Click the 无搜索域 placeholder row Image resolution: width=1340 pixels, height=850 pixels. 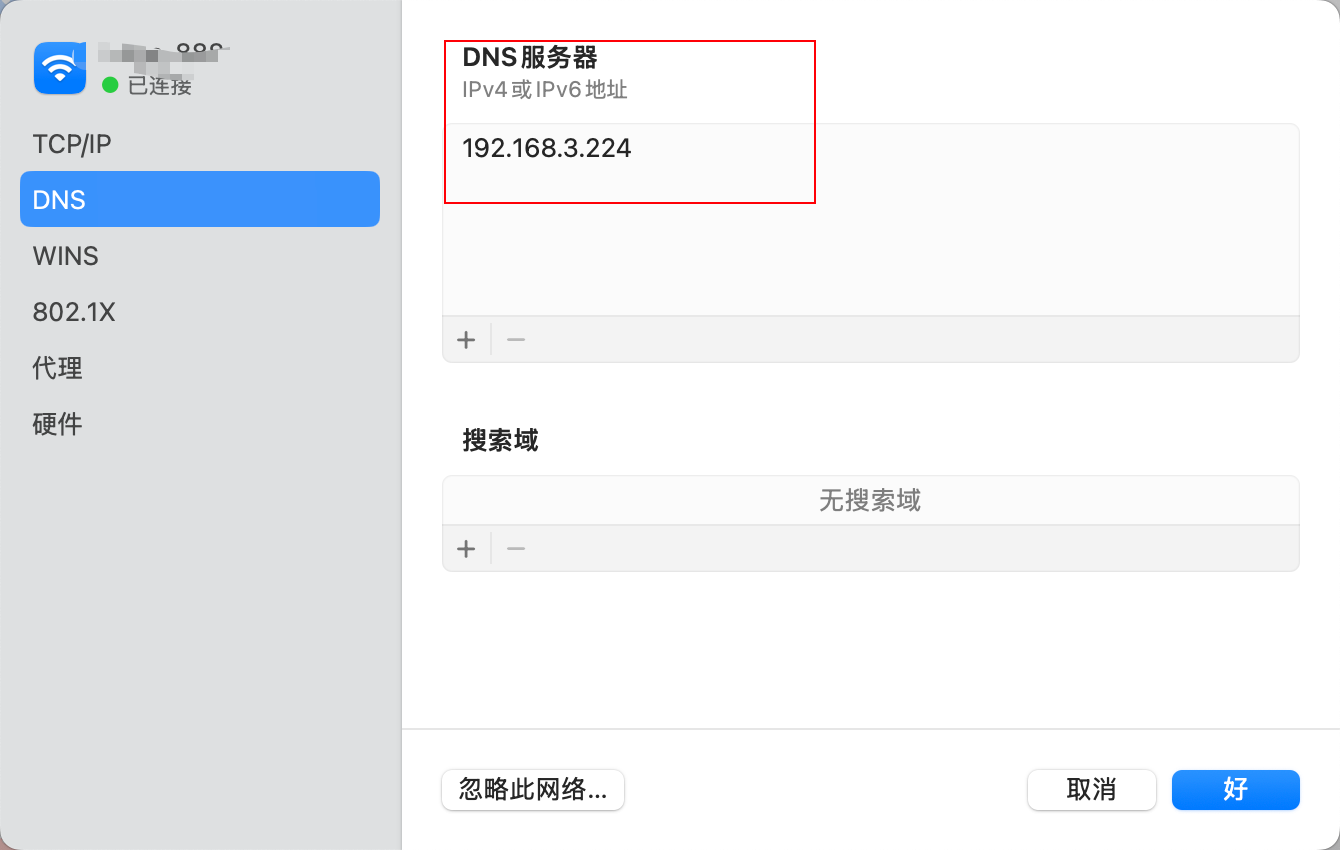click(870, 500)
